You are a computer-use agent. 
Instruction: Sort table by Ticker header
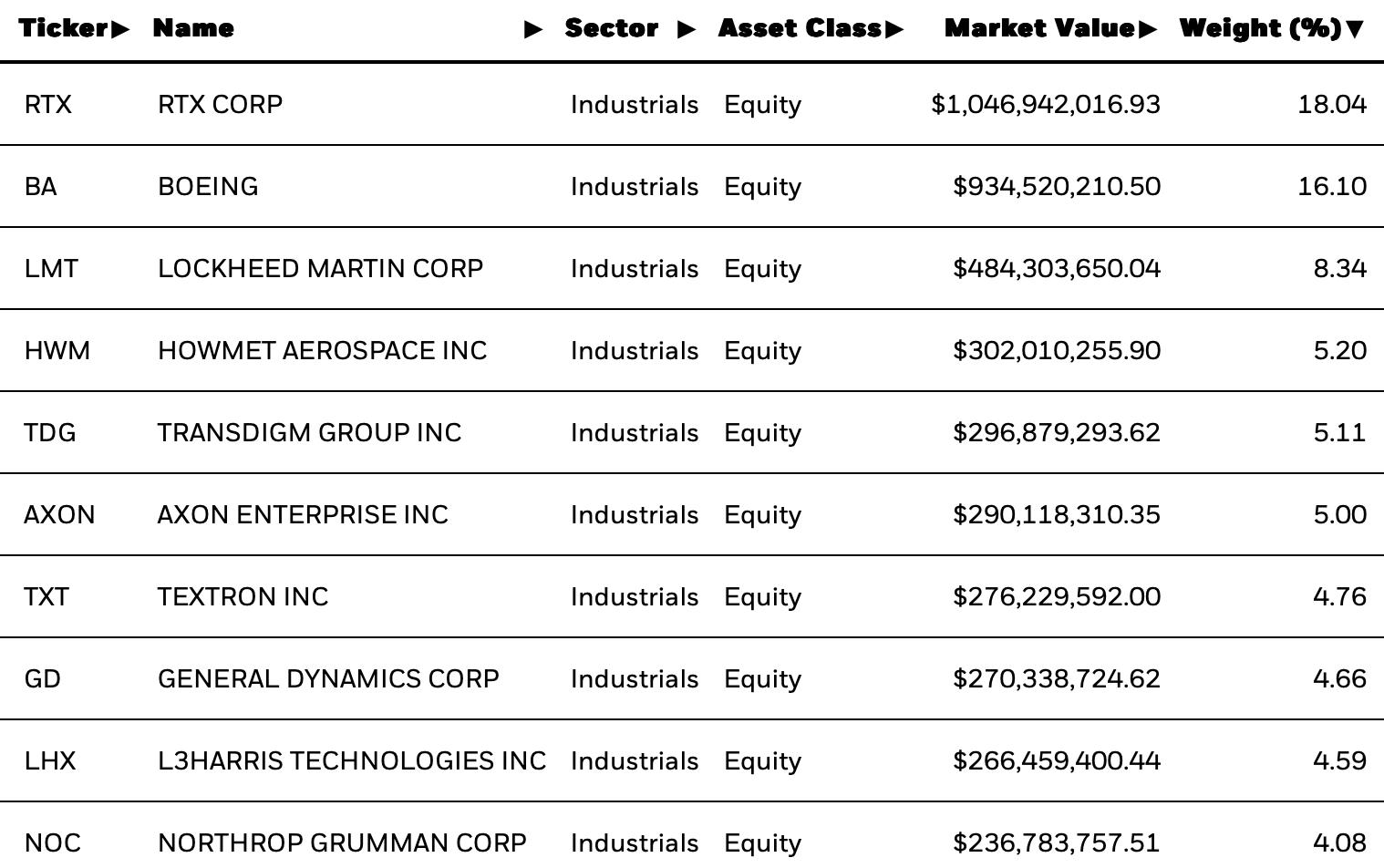[x=64, y=28]
